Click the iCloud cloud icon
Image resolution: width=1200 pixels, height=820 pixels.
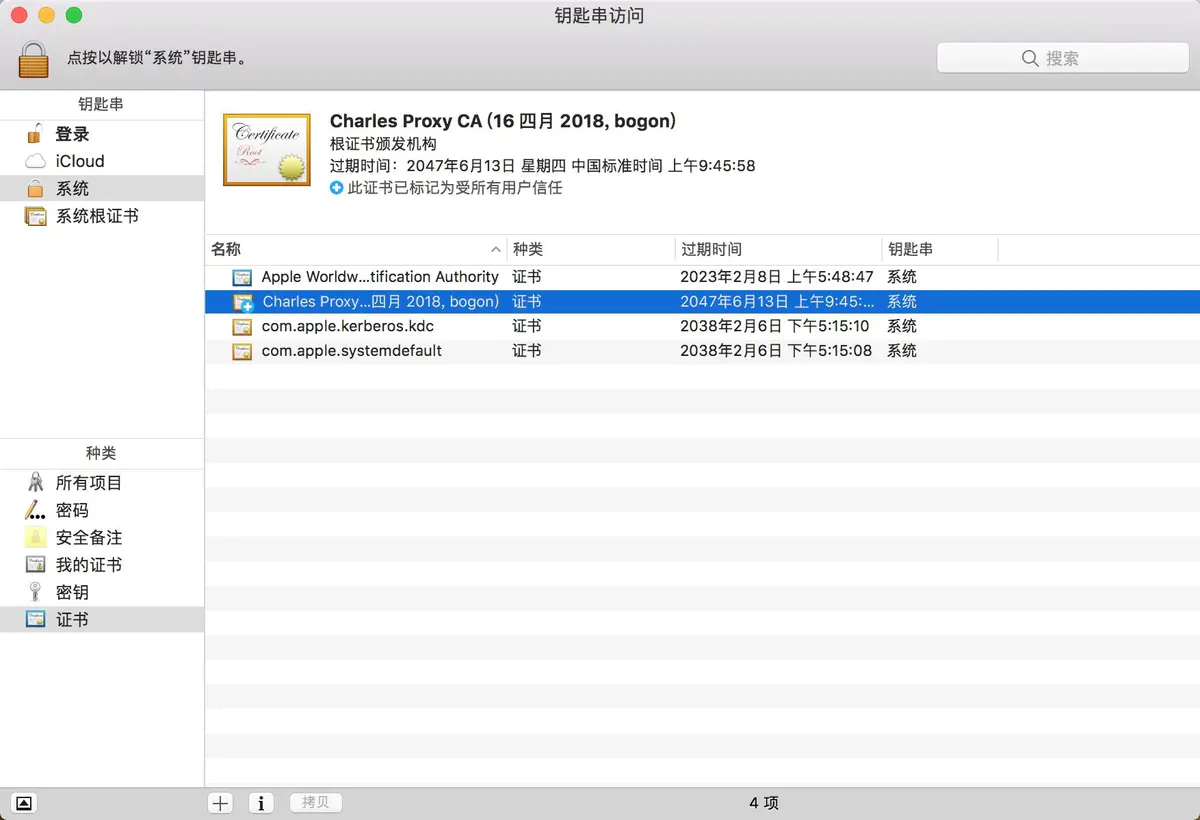coord(35,161)
